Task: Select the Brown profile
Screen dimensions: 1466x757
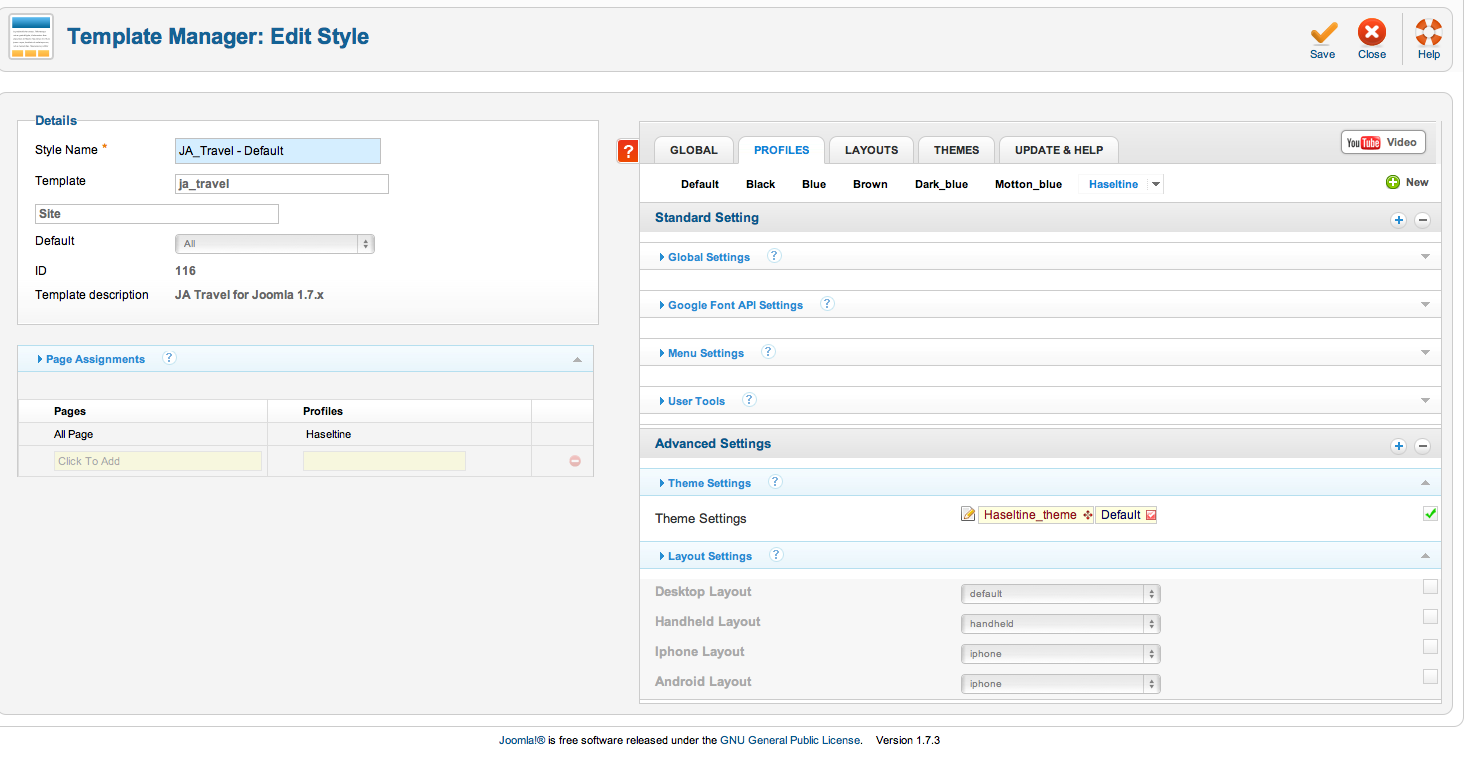Action: (x=870, y=184)
